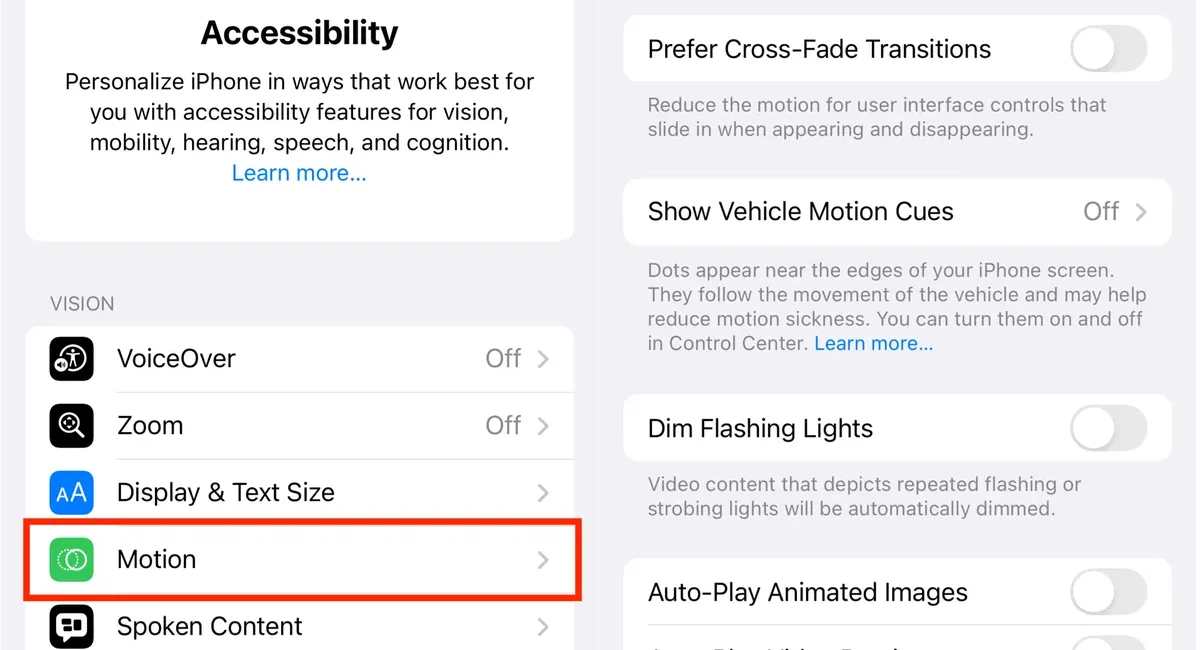Open Display & Text Size chevron

click(x=543, y=493)
